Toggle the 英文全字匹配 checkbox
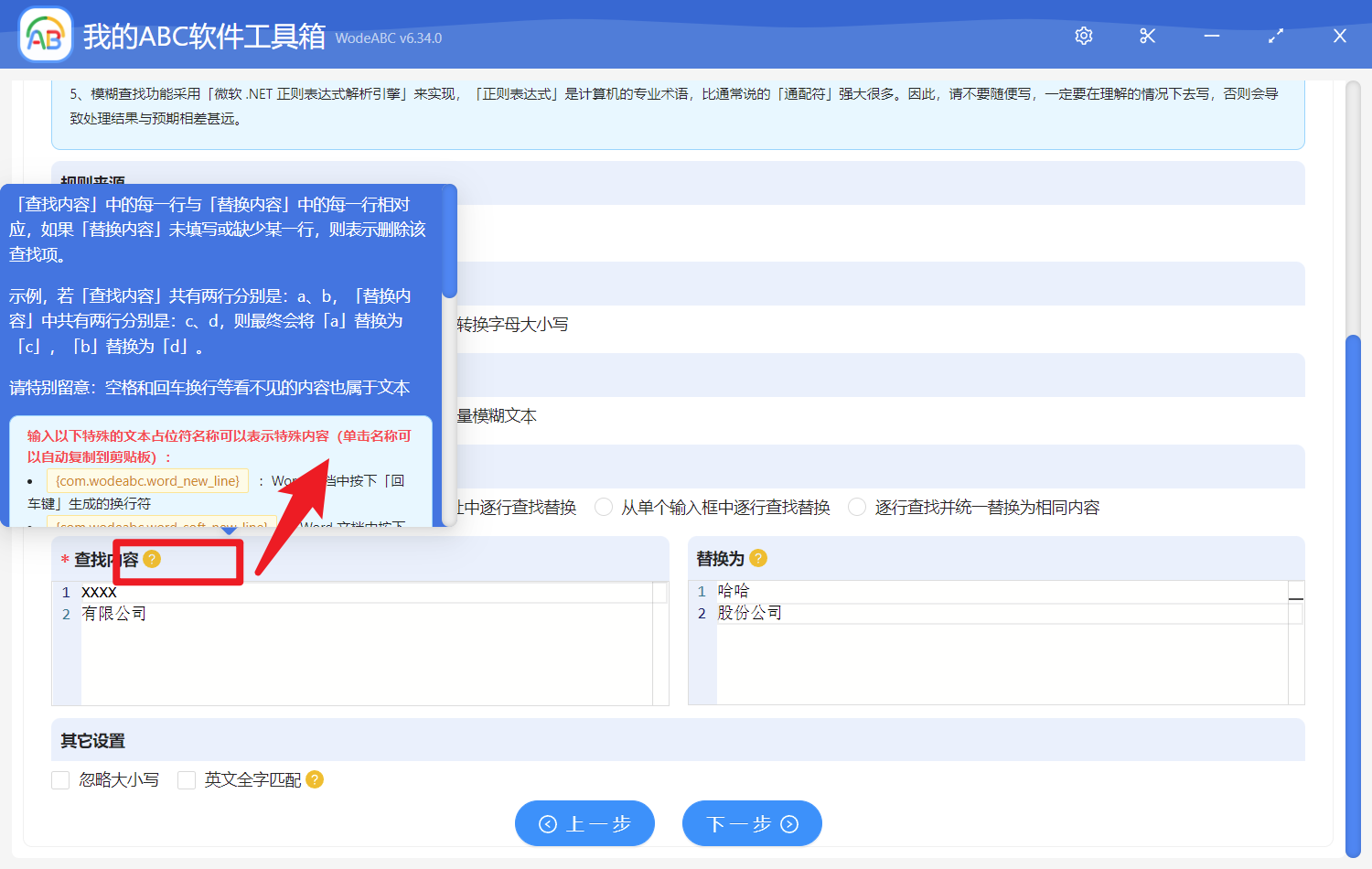 [x=187, y=780]
